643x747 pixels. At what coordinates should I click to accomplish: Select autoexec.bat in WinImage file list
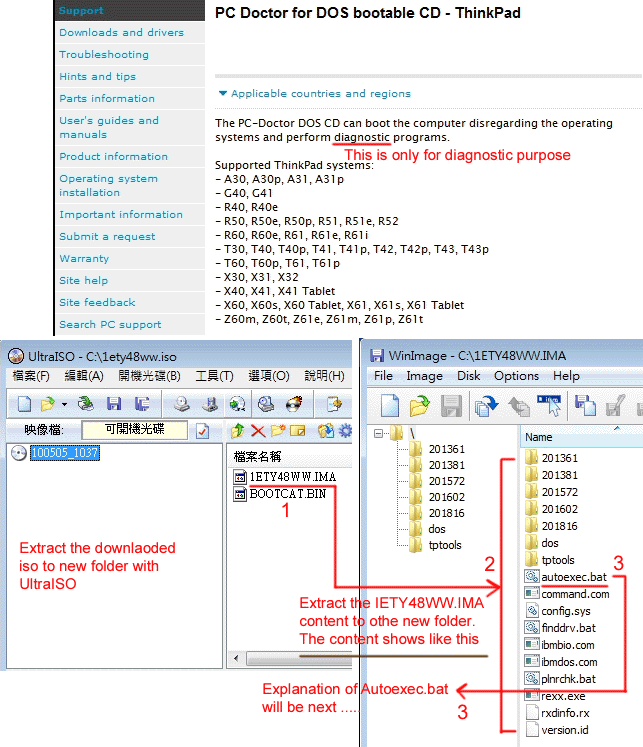pyautogui.click(x=574, y=577)
